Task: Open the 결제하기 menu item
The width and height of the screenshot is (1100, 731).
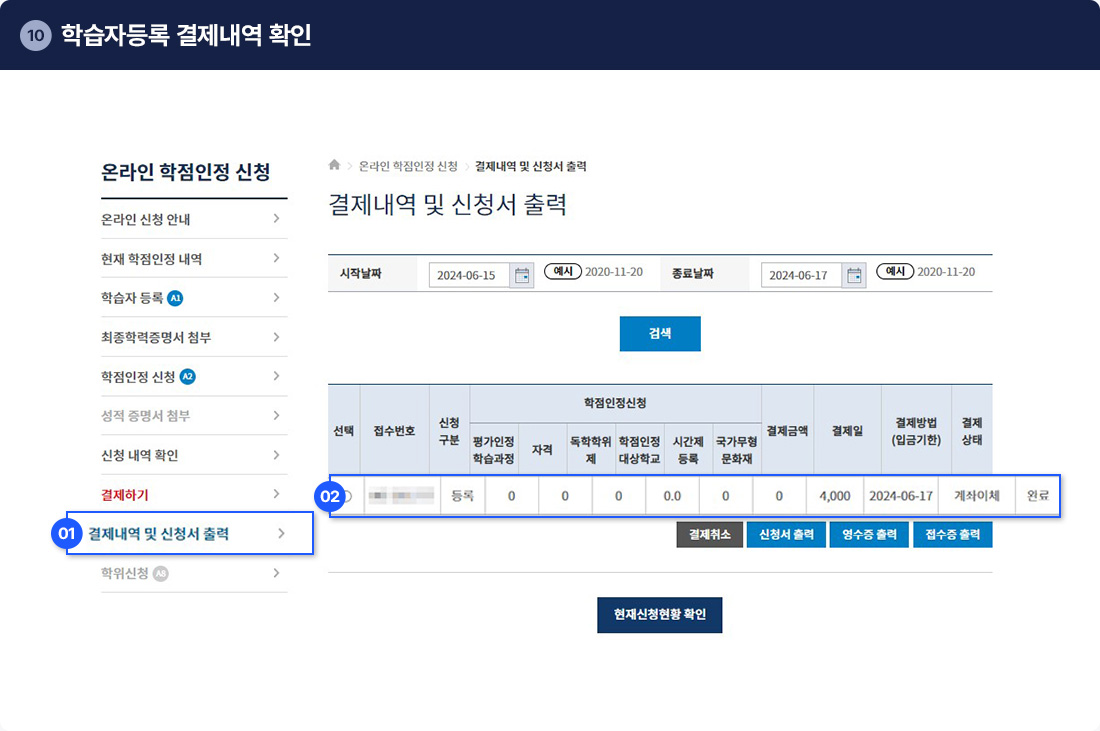Action: [x=125, y=495]
